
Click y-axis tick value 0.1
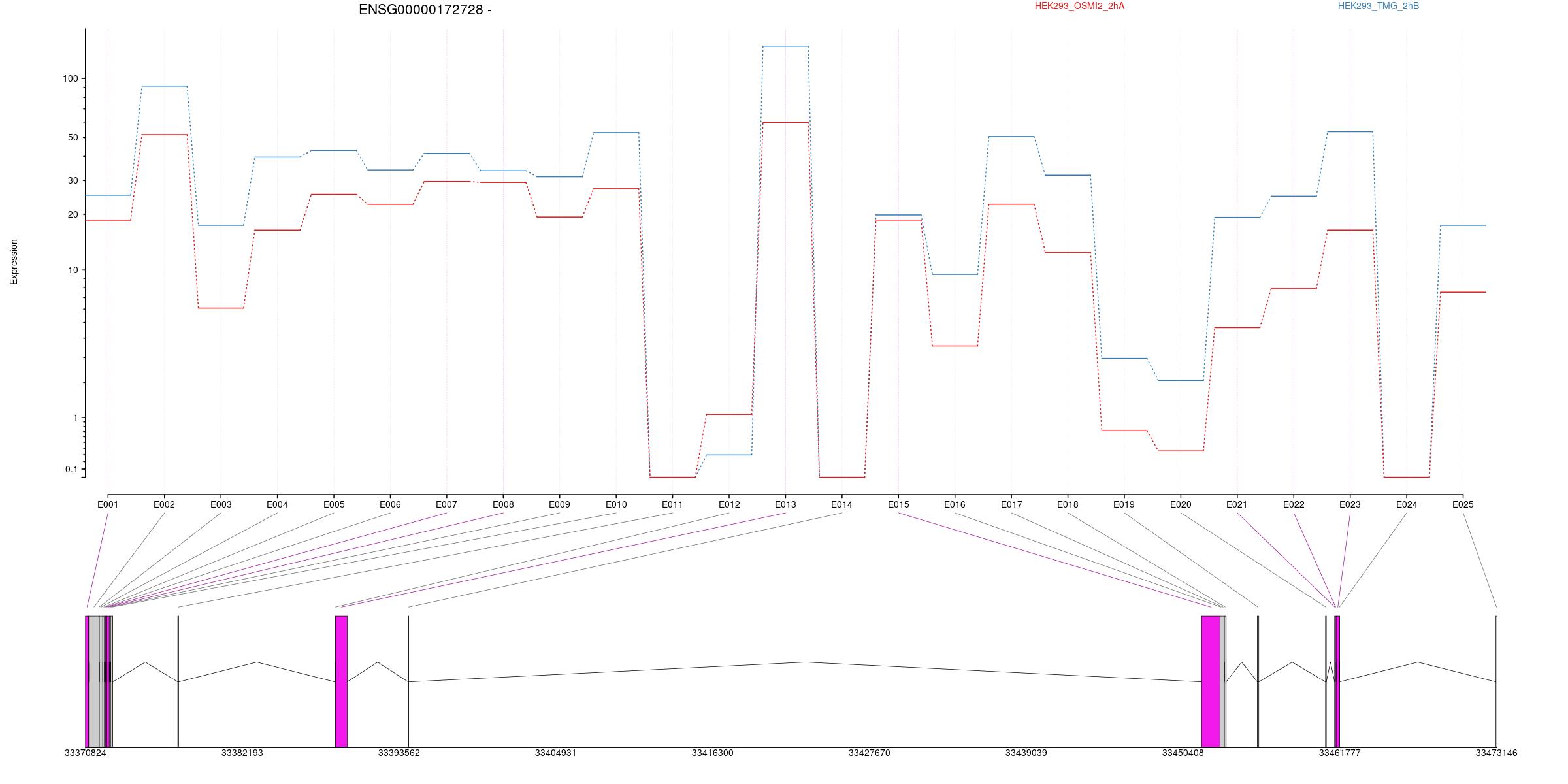tap(71, 469)
